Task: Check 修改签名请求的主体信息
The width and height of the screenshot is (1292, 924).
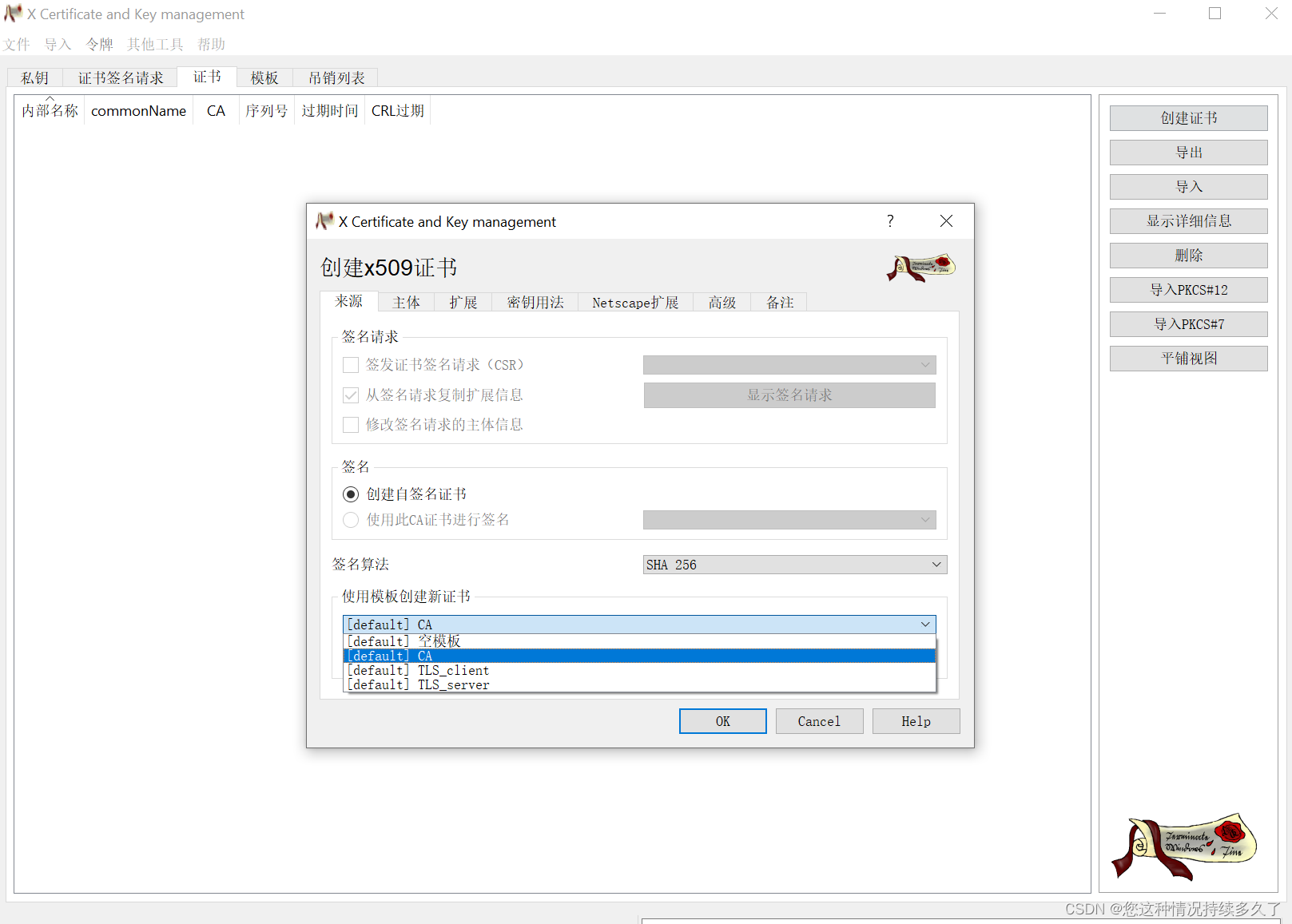Action: [x=351, y=424]
